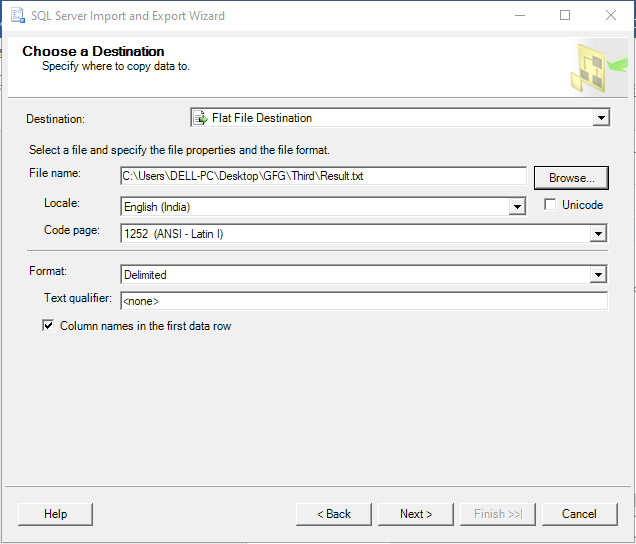Image resolution: width=636 pixels, height=544 pixels.
Task: Click the 1252 (ANSI - Latin I) combo box
Action: pyautogui.click(x=364, y=234)
